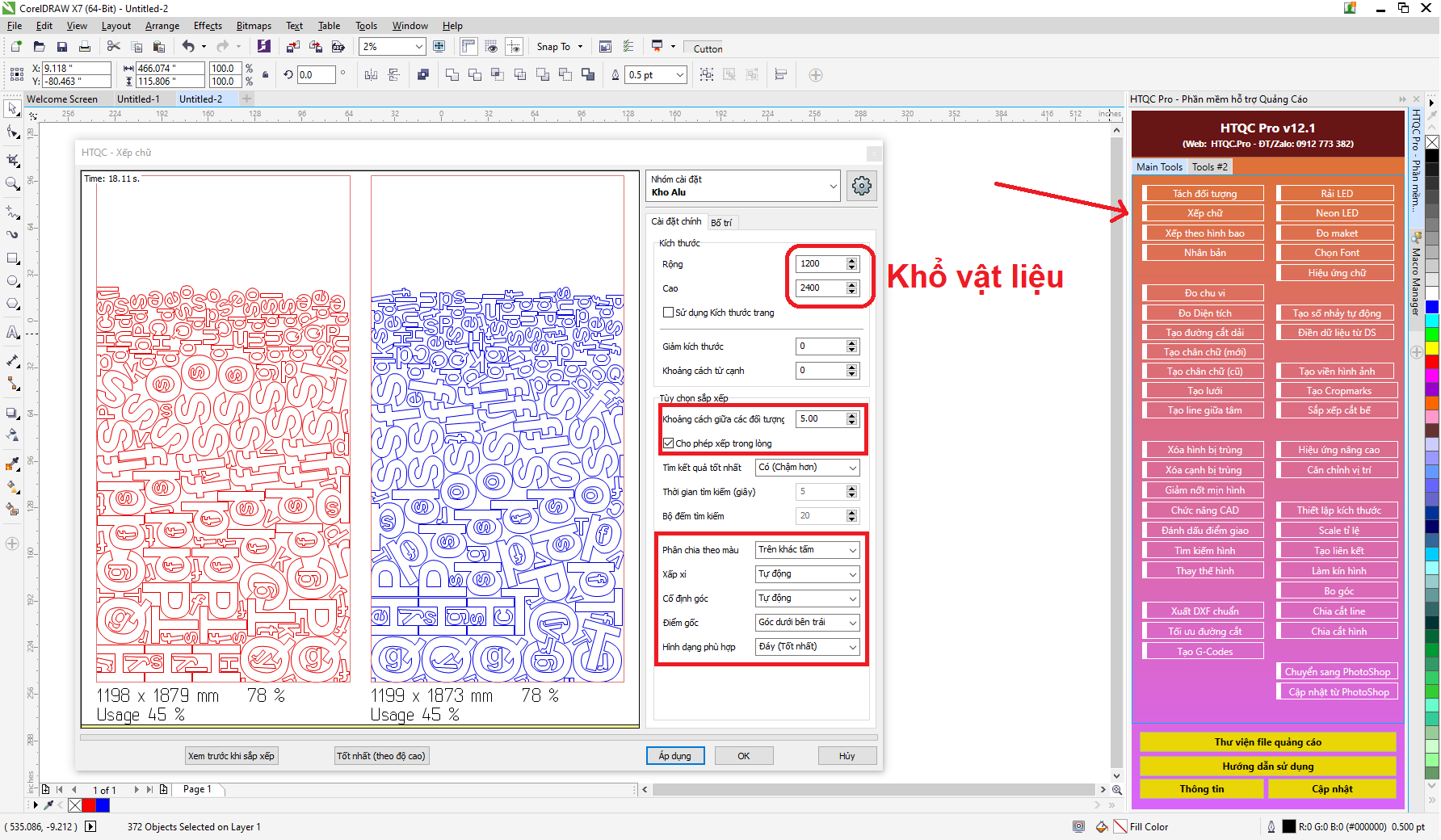This screenshot has height=840, width=1441.
Task: Click the Áp dụng button
Action: coord(675,756)
